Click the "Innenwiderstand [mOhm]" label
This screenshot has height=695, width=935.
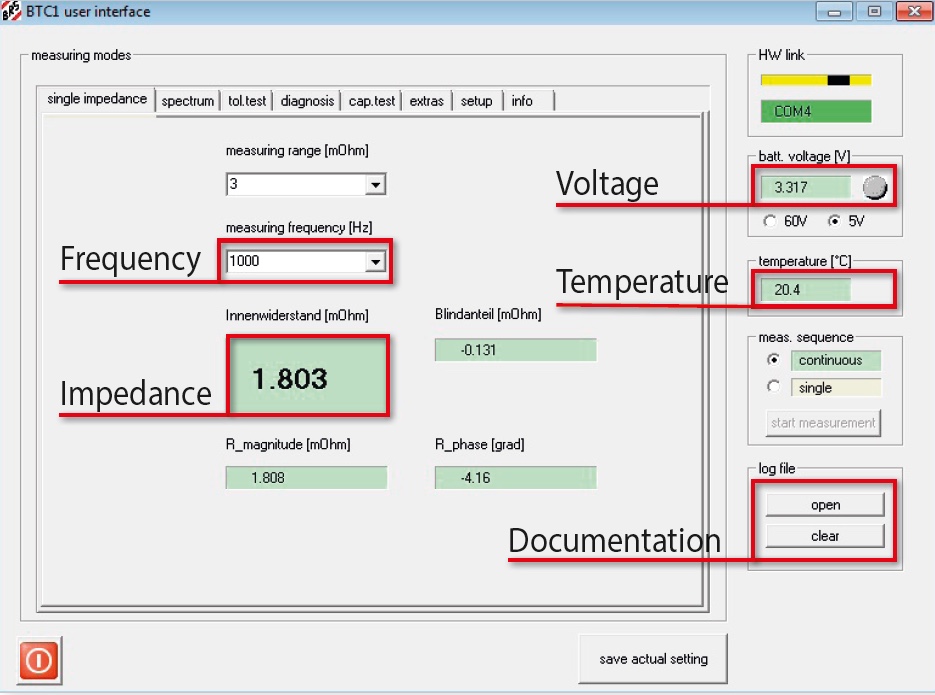297,315
